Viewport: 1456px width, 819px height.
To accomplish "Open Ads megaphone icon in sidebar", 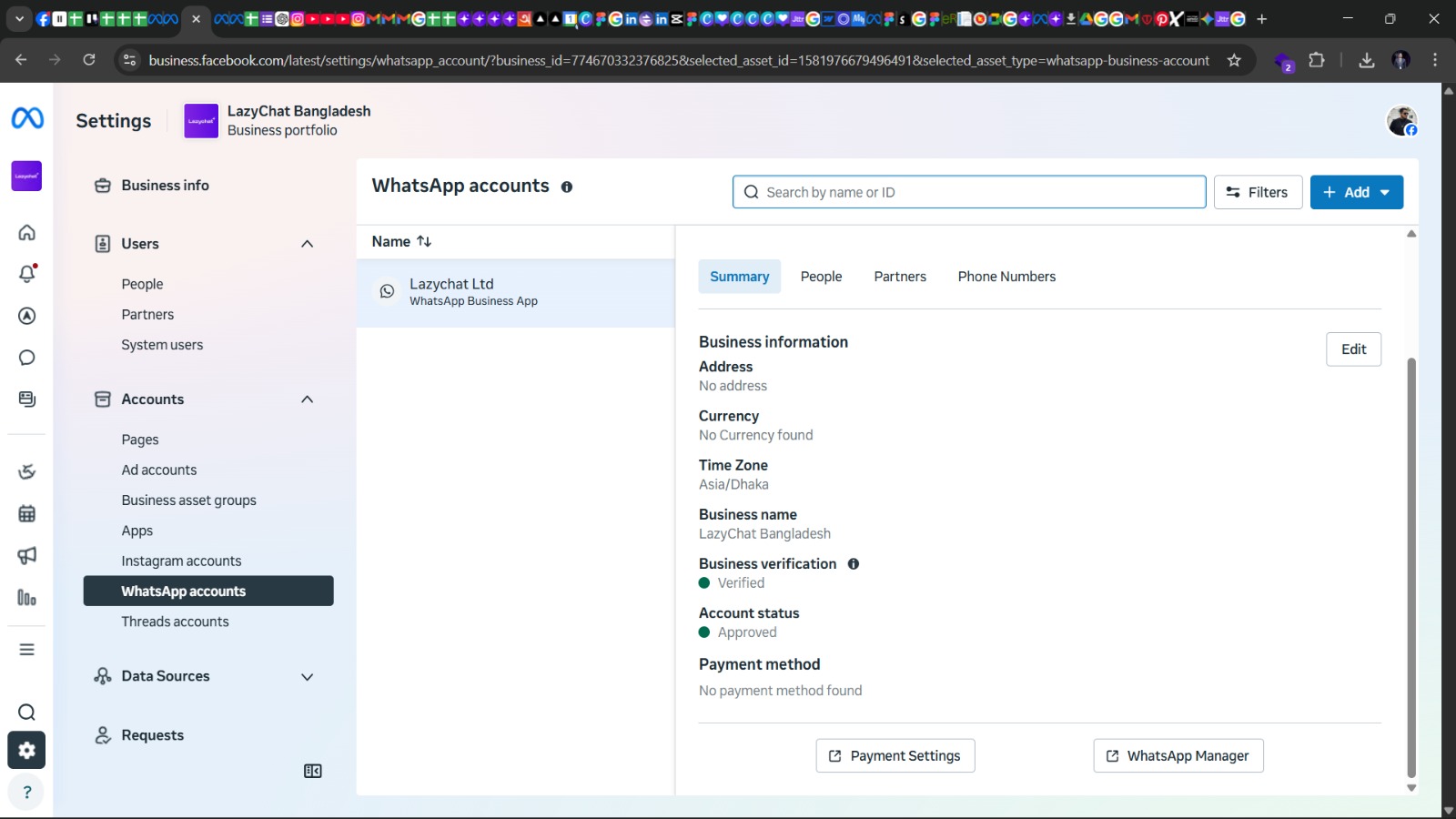I will [x=26, y=555].
